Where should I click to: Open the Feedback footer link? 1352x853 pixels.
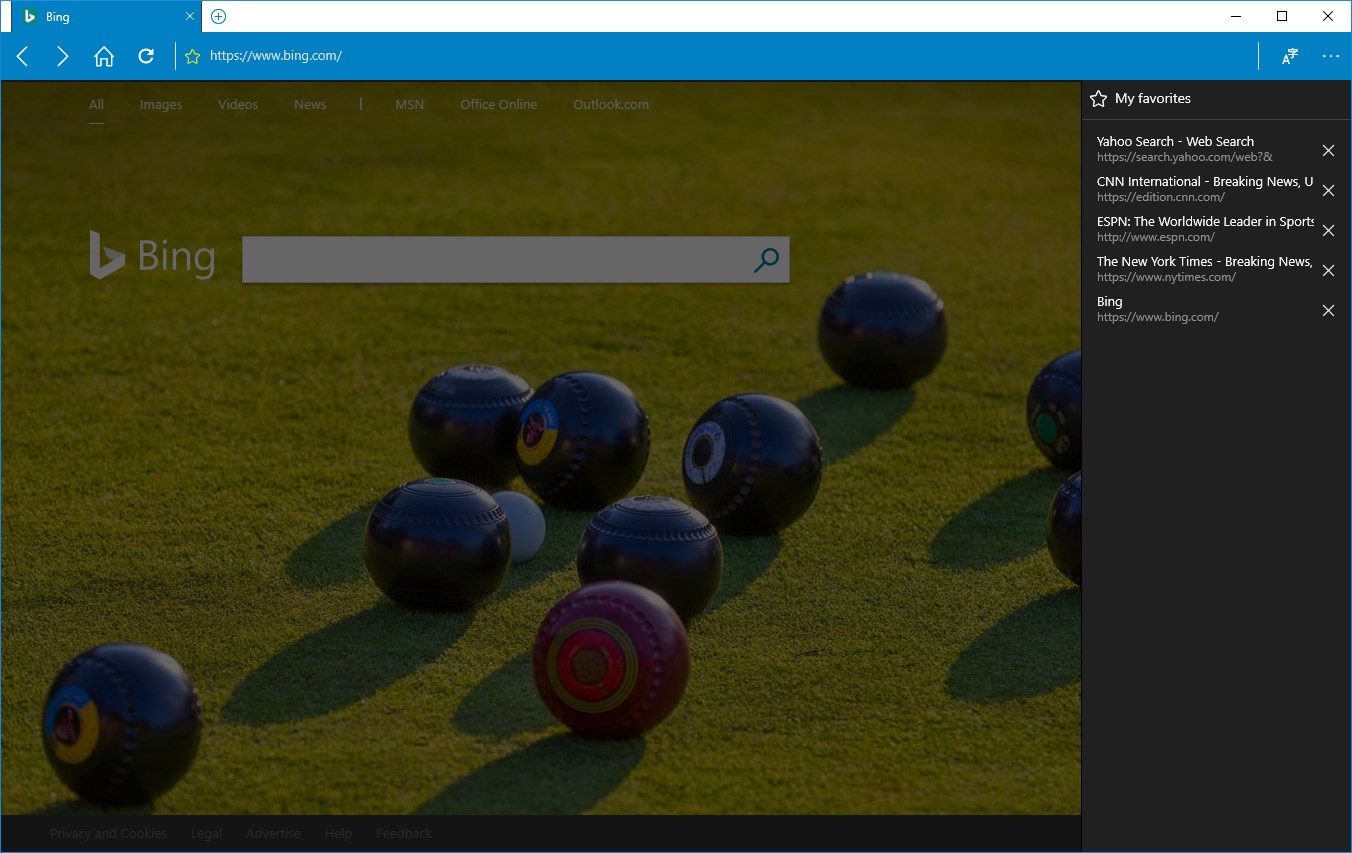[x=404, y=833]
